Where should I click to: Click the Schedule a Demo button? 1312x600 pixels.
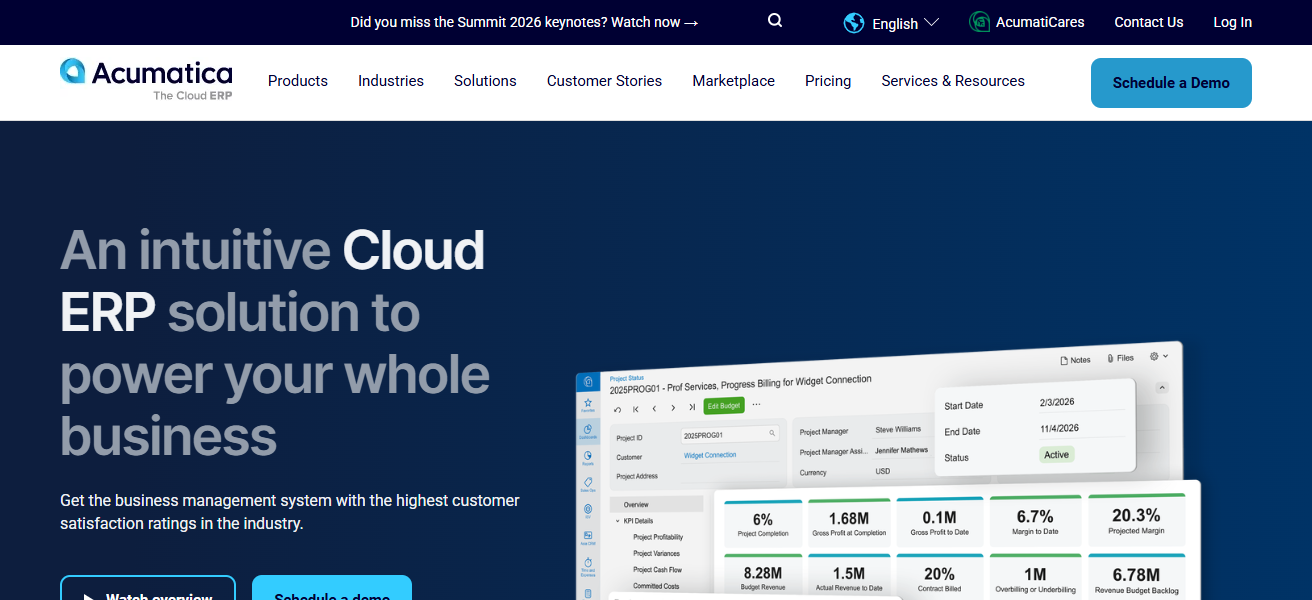1171,83
